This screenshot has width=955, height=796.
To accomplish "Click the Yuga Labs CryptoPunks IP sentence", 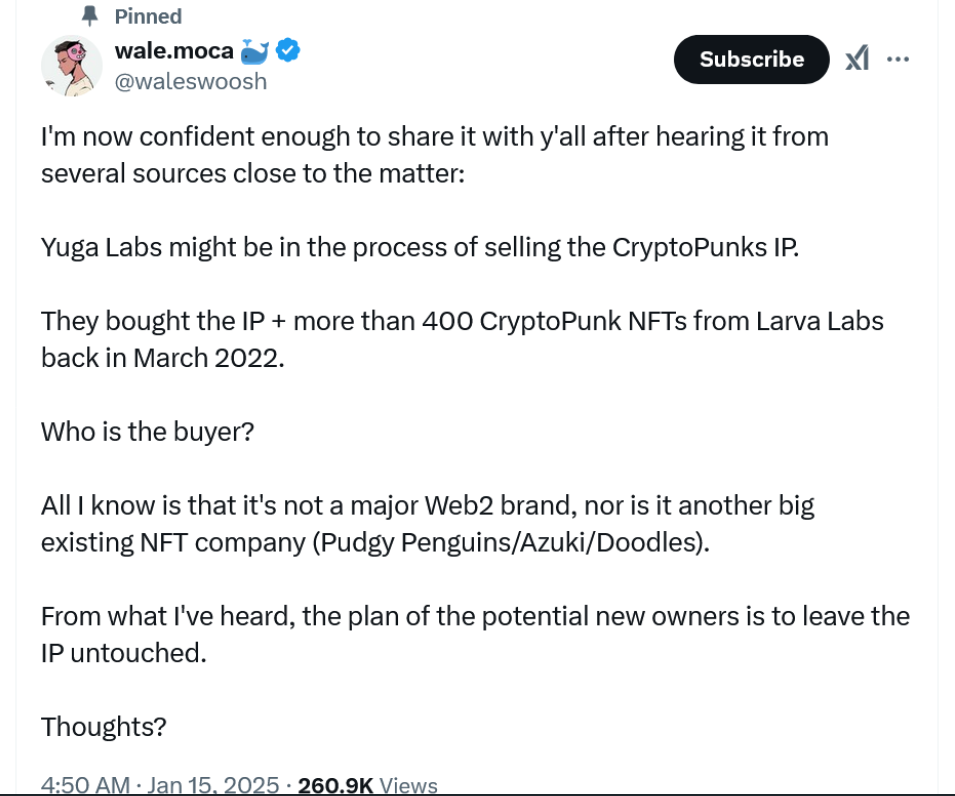I will click(x=420, y=247).
